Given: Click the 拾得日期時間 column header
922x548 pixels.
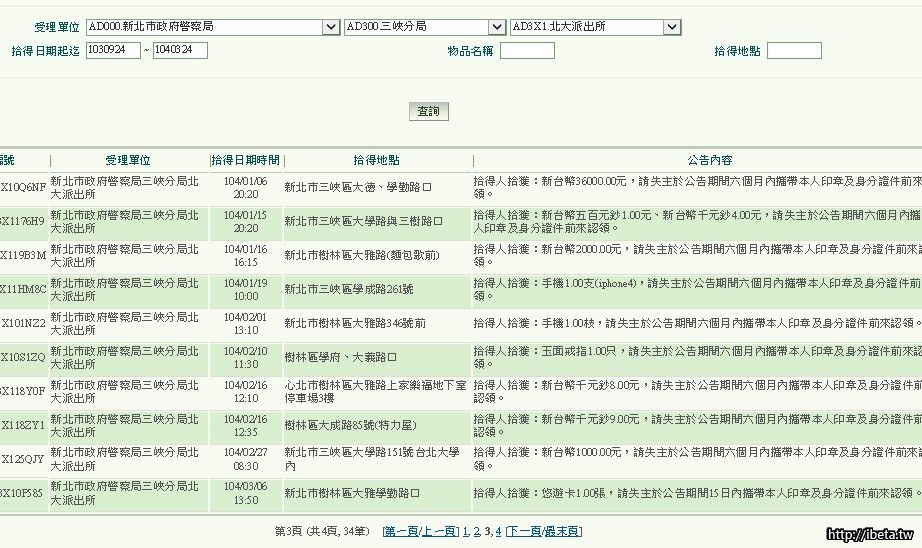Looking at the screenshot, I should [x=246, y=160].
